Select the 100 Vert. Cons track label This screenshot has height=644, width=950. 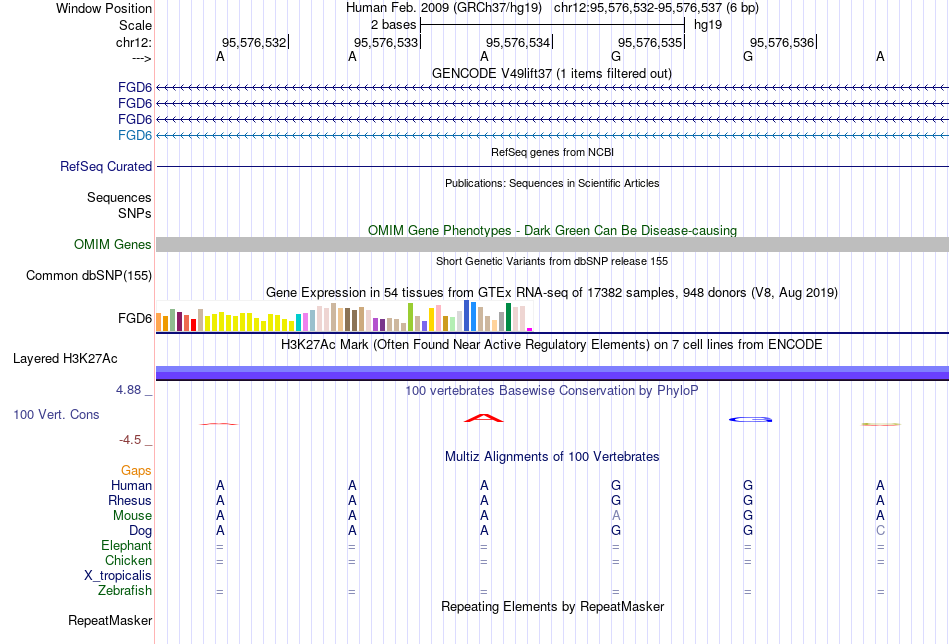tap(56, 415)
